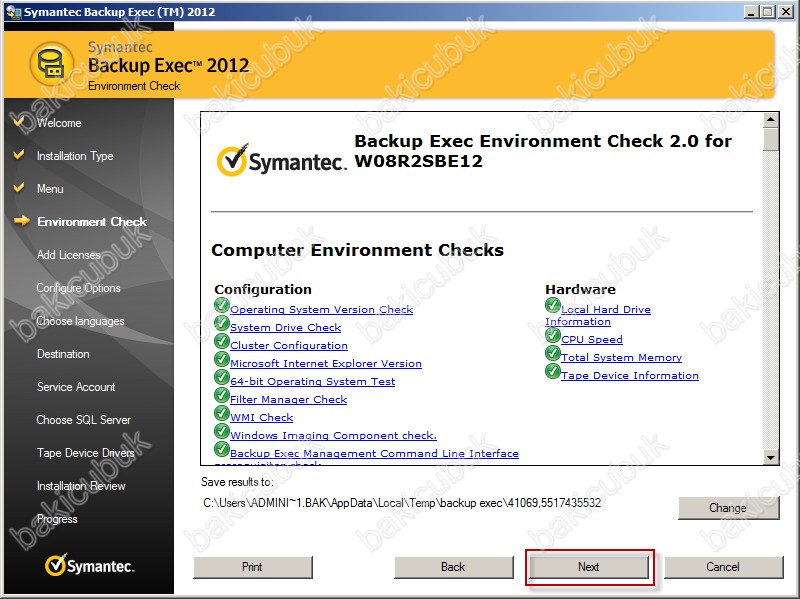Open the Microsoft Internet Explorer Version link
The width and height of the screenshot is (800, 599).
(x=326, y=363)
